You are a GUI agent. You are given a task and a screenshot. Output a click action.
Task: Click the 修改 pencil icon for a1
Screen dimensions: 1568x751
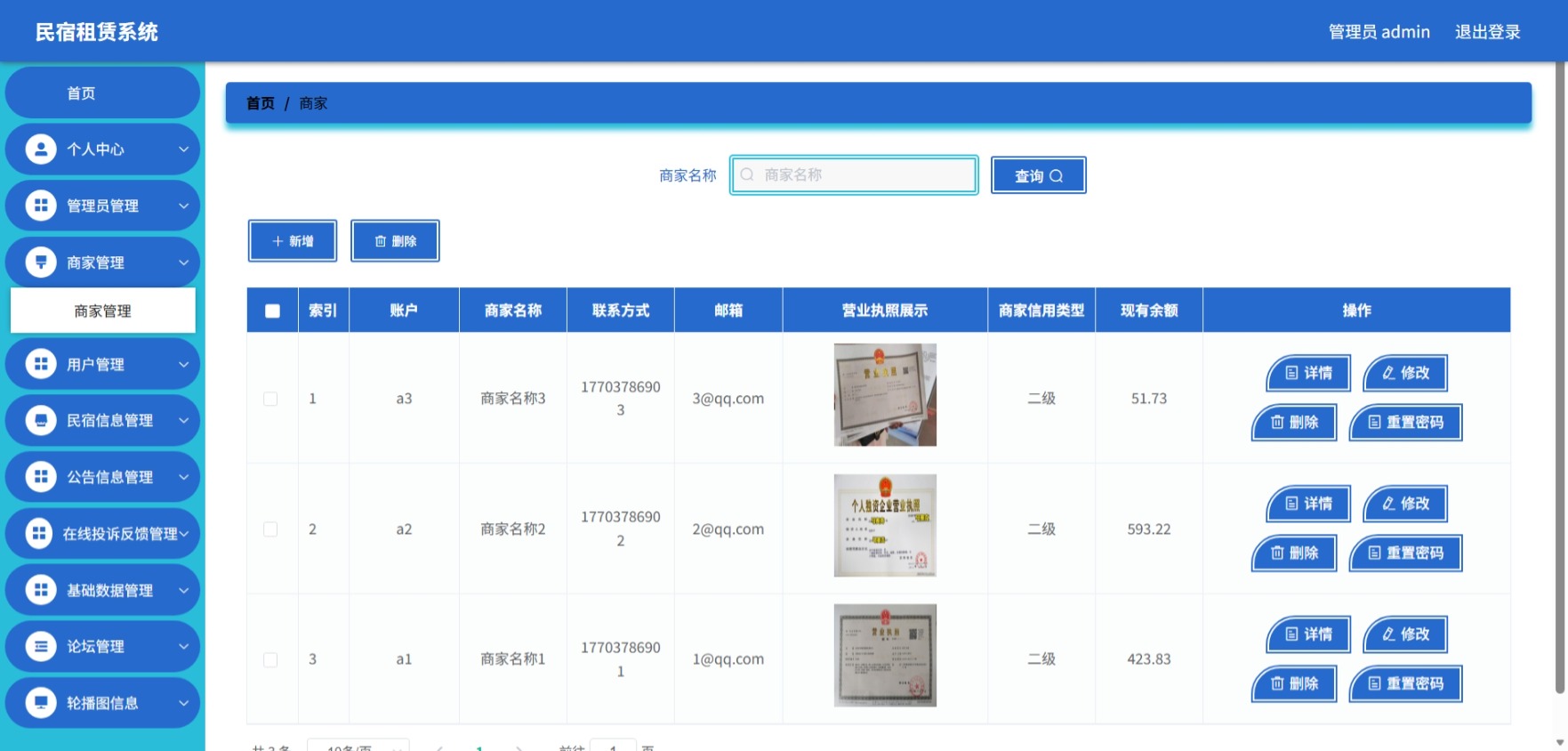[x=1388, y=634]
